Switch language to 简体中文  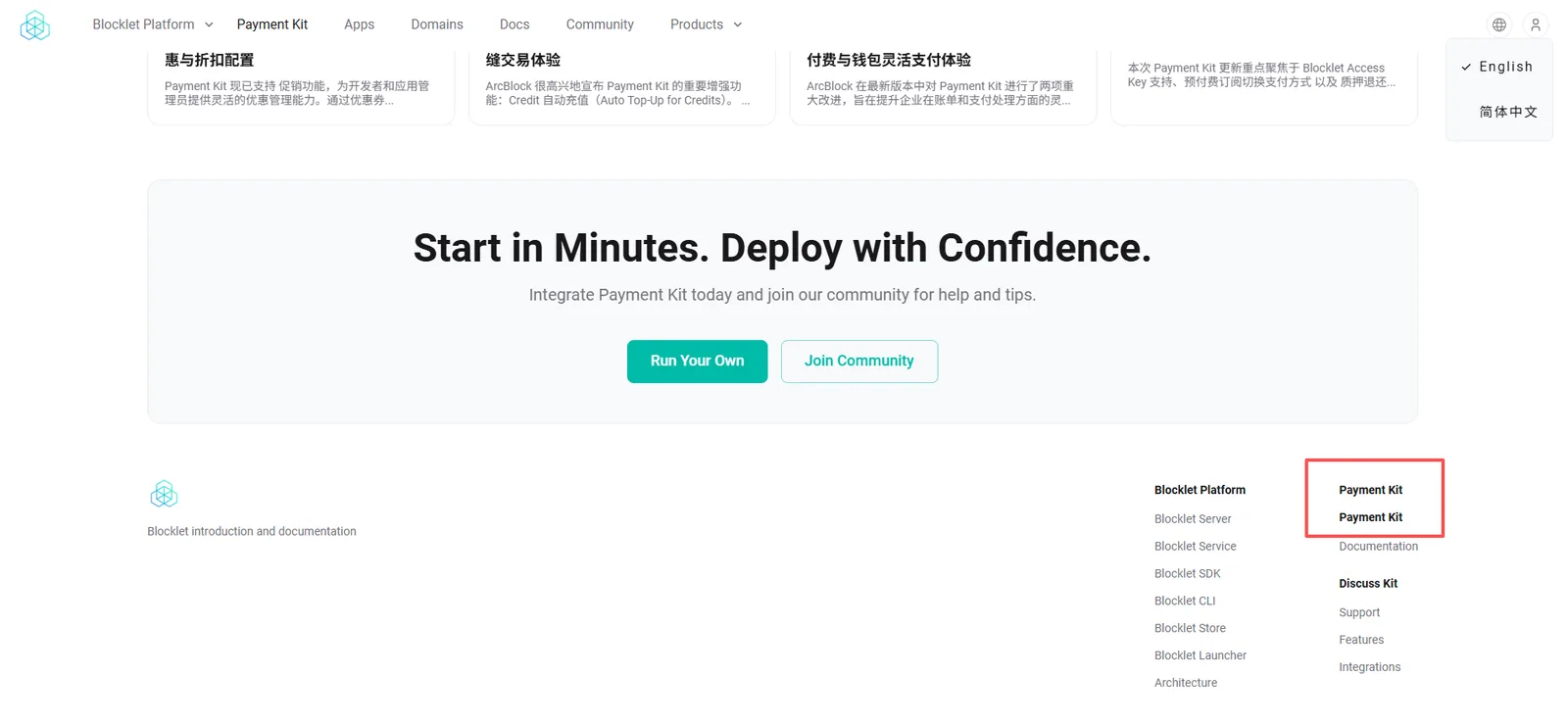pyautogui.click(x=1498, y=112)
